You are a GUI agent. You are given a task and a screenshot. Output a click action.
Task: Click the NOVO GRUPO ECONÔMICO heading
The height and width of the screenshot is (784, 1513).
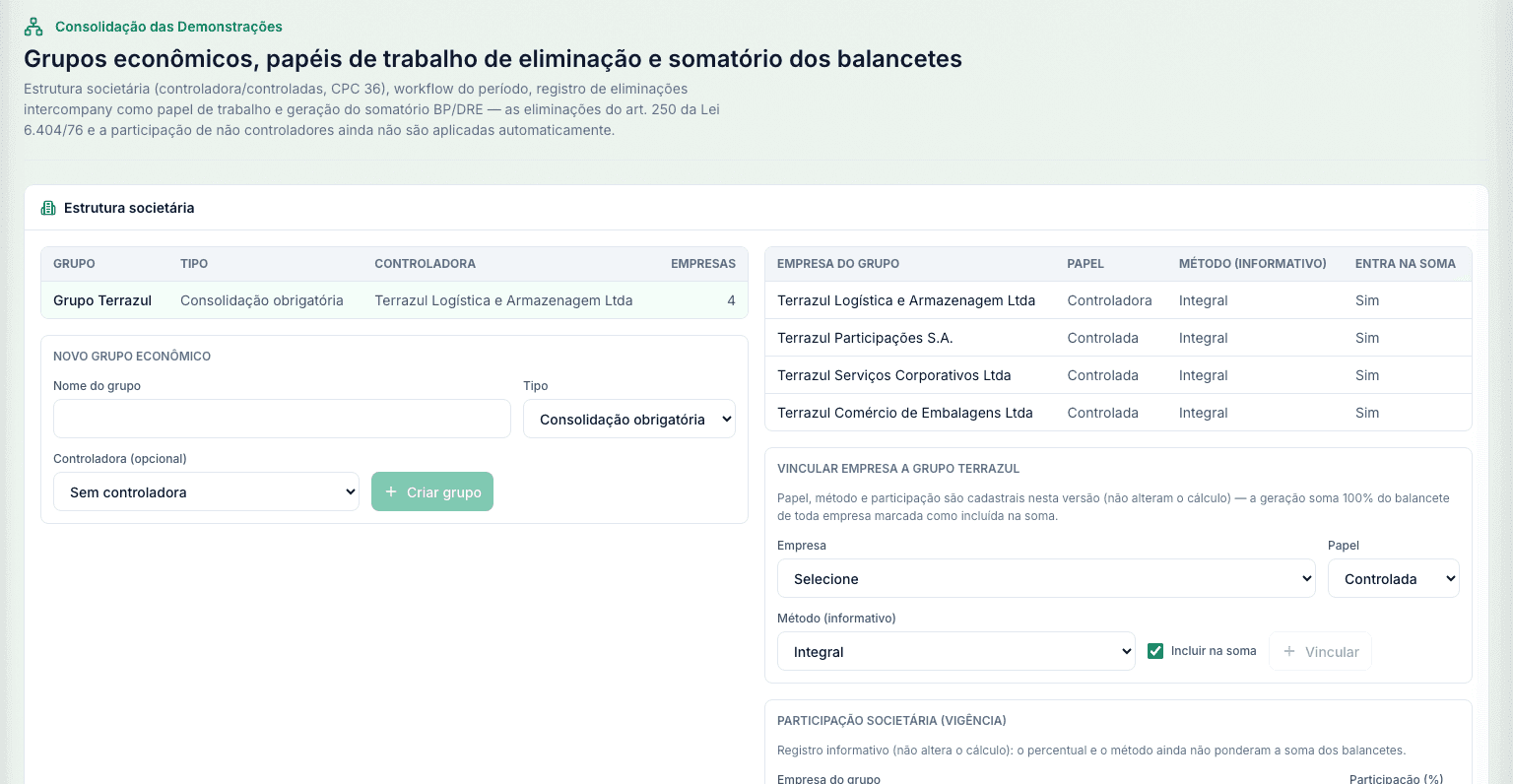[x=132, y=357]
